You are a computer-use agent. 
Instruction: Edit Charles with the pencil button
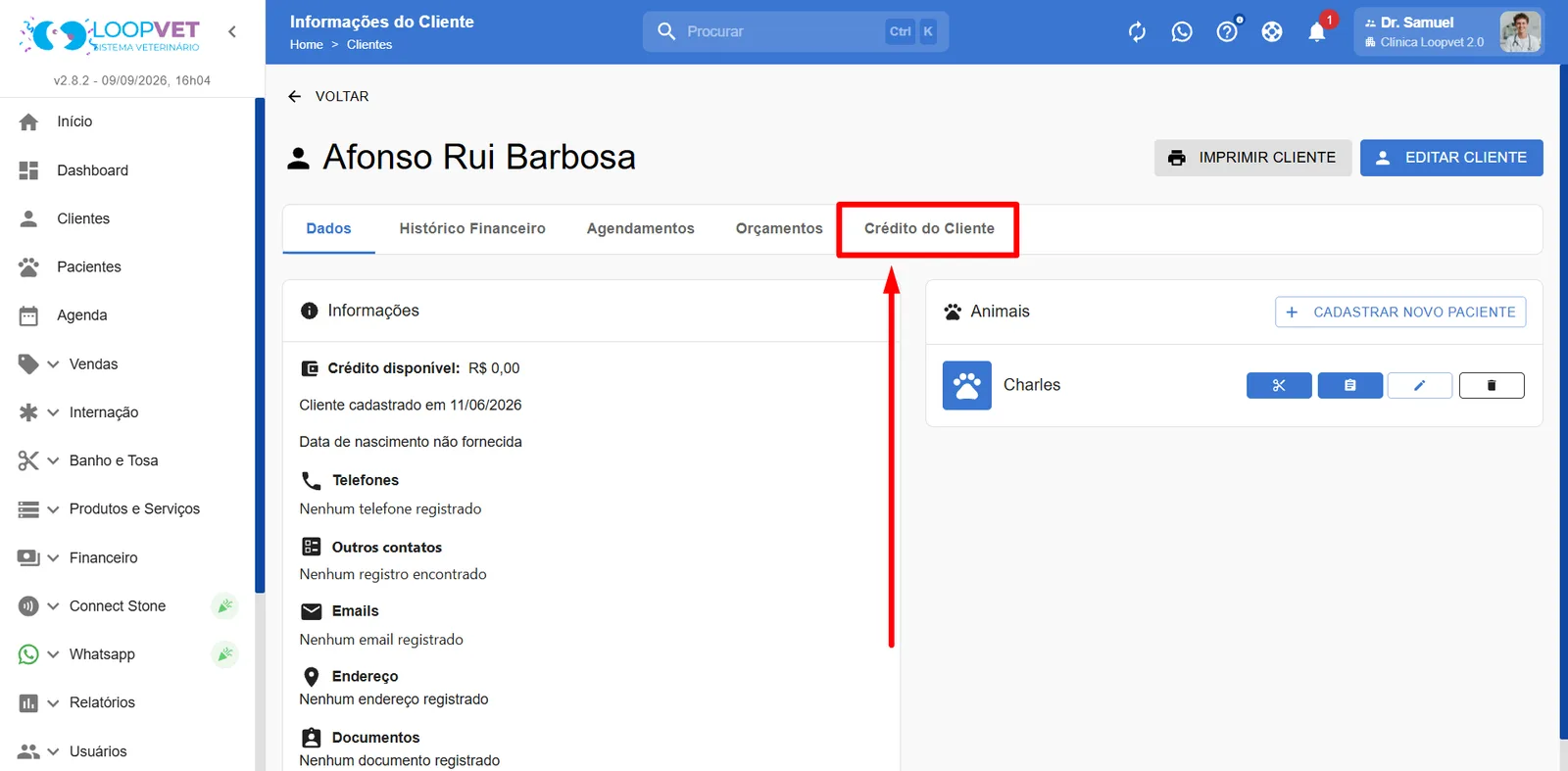point(1420,385)
